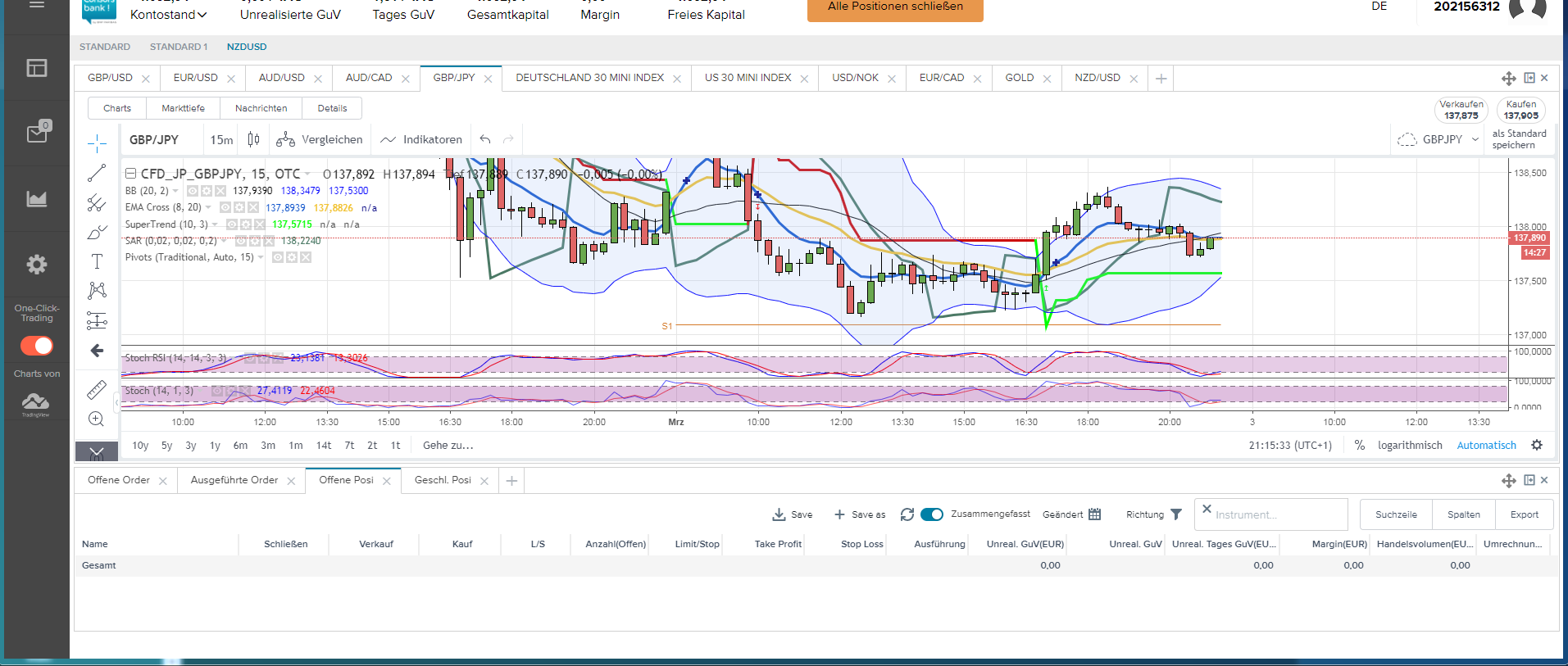
Task: Select the brush drawing tool
Action: pyautogui.click(x=97, y=233)
